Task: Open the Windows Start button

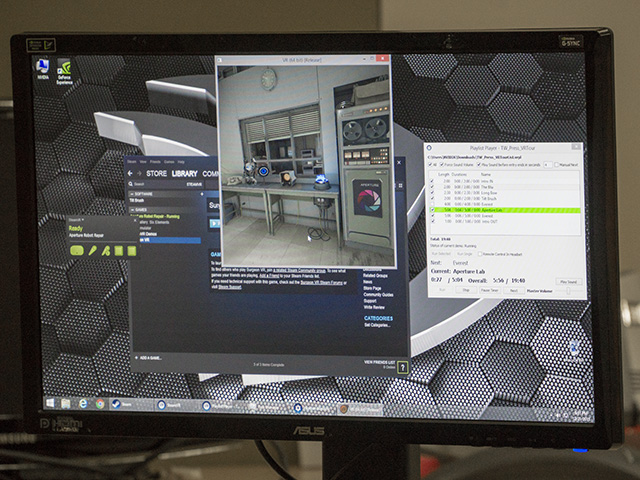Action: [50, 404]
